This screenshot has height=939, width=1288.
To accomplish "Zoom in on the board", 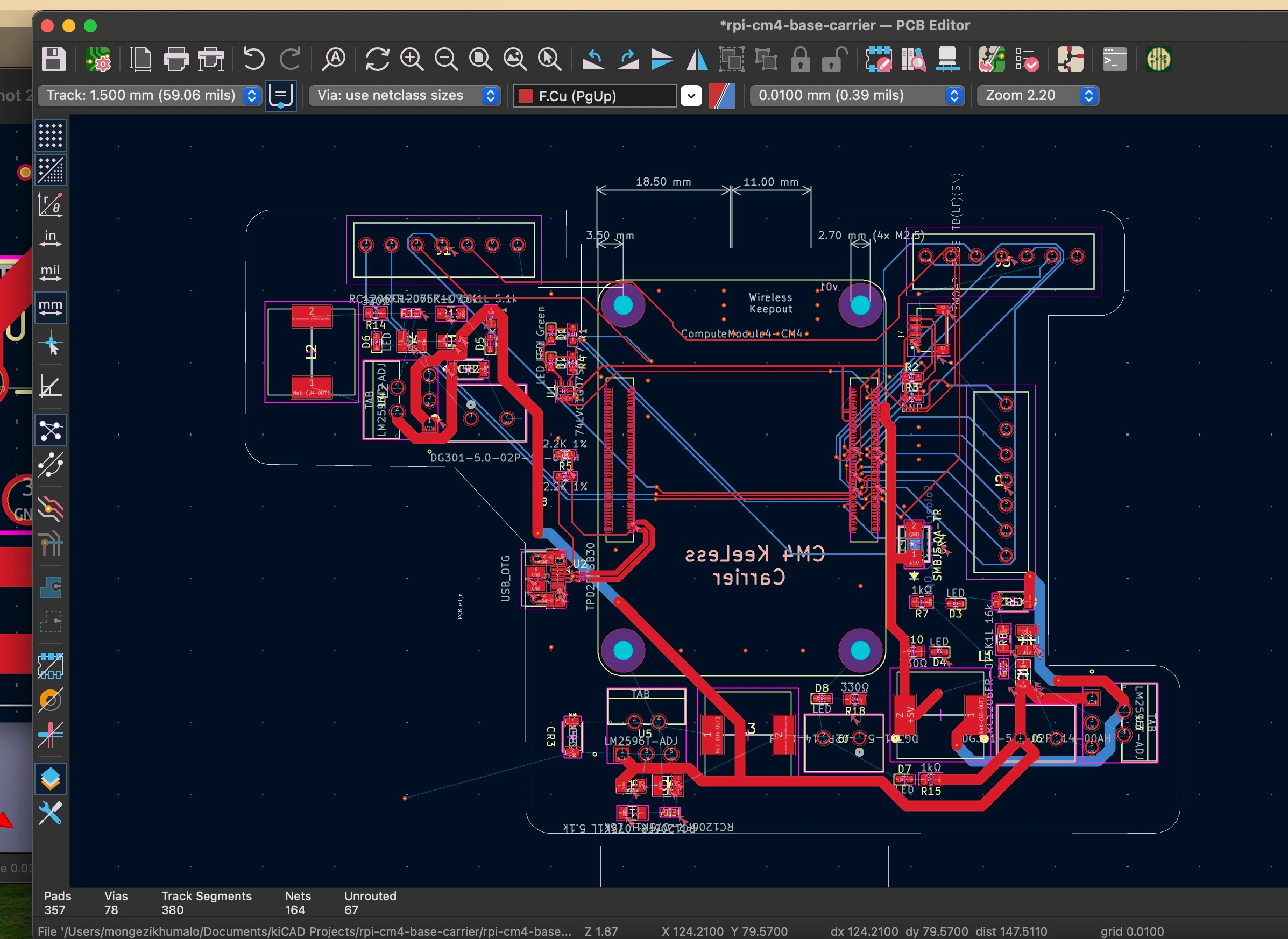I will [x=412, y=60].
